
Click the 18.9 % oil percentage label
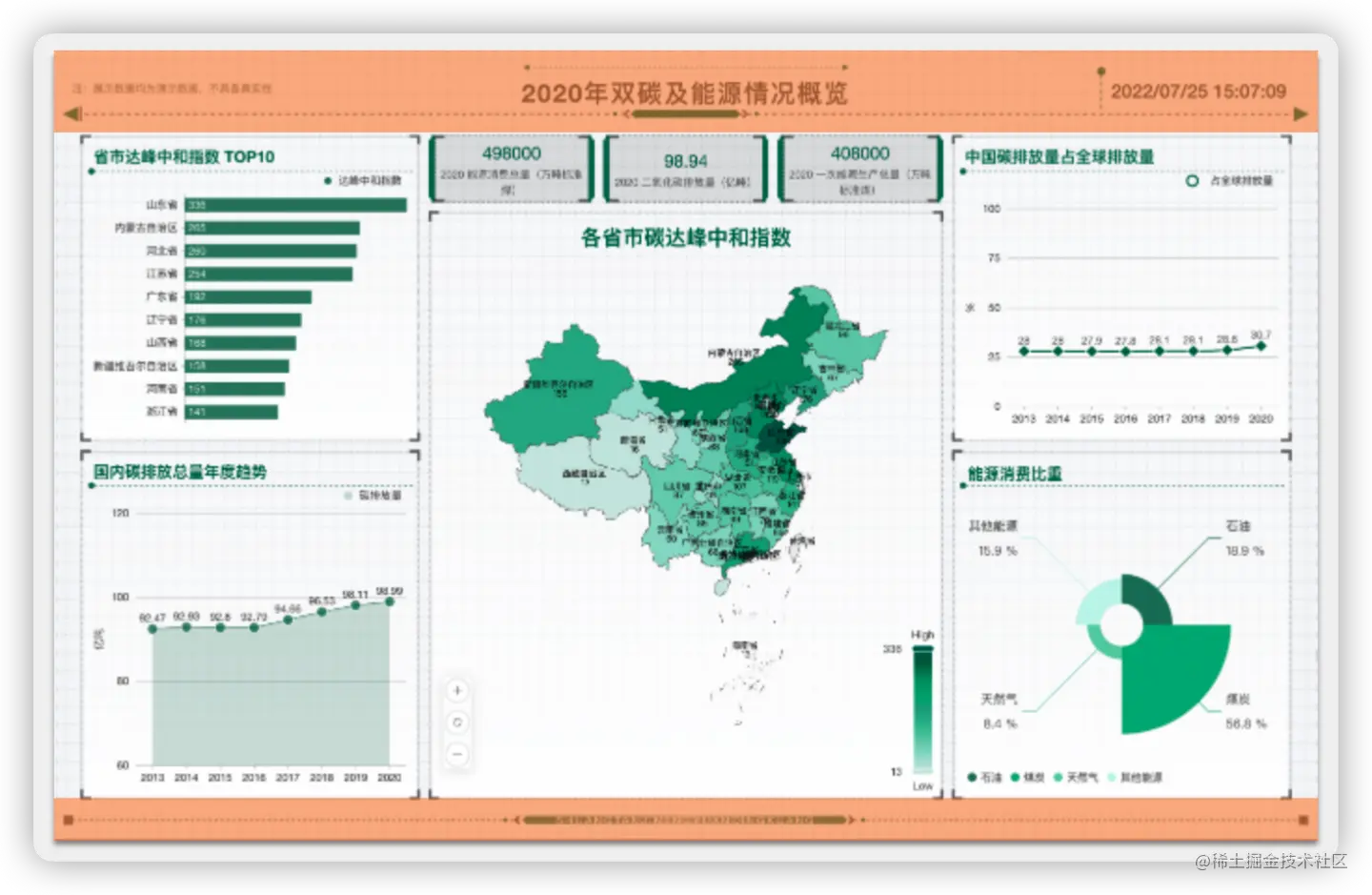pyautogui.click(x=1244, y=551)
